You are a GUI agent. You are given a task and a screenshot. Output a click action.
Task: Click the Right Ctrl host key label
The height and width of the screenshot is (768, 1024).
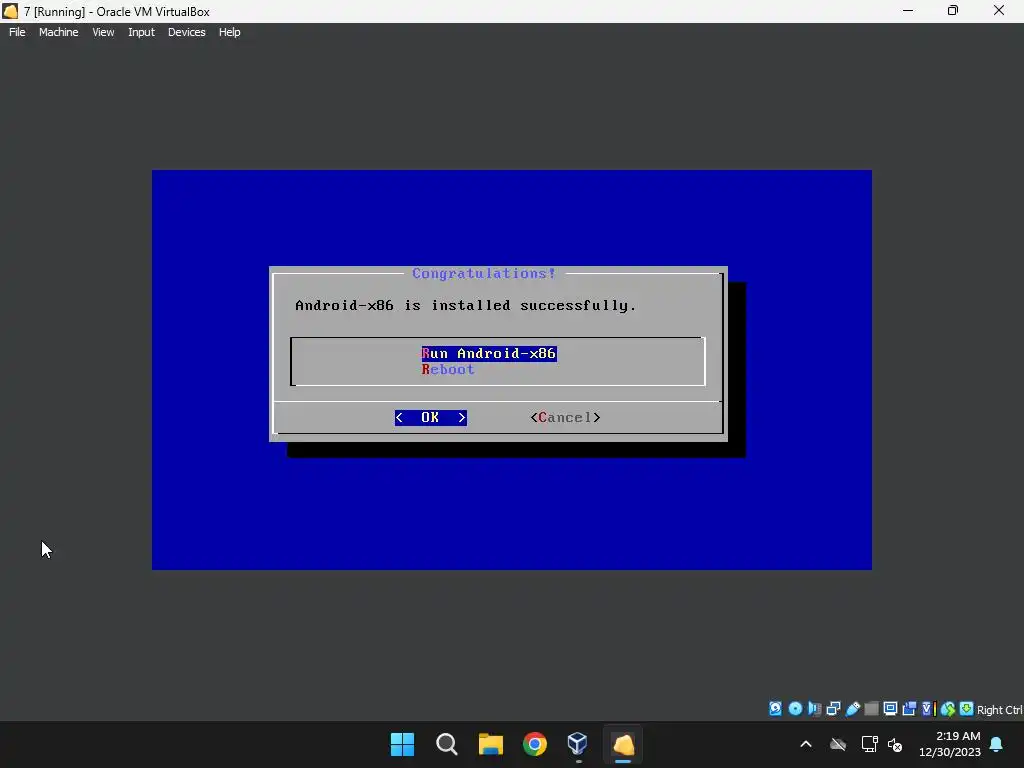click(x=999, y=710)
